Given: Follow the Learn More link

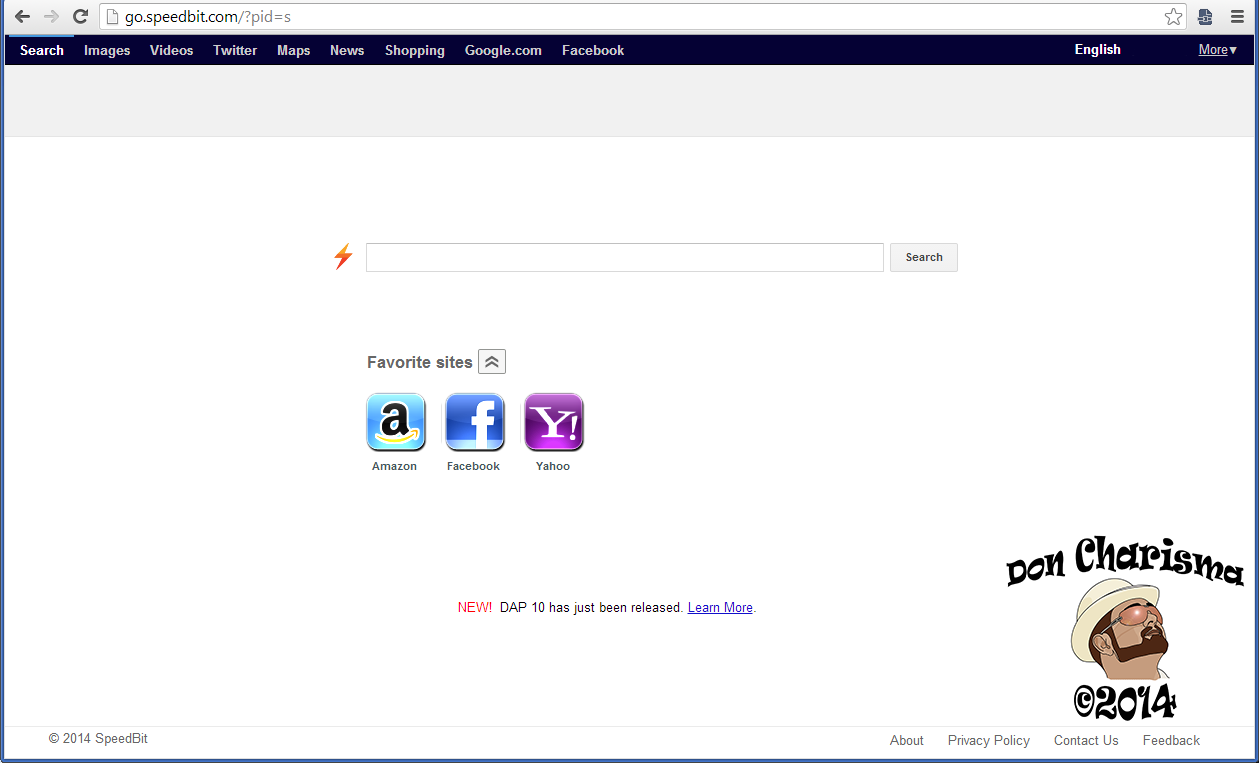Looking at the screenshot, I should [x=719, y=607].
